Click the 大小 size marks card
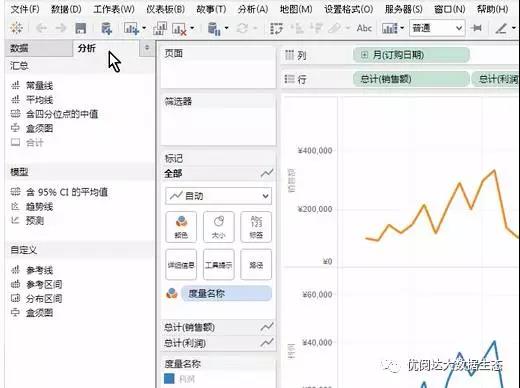The image size is (520, 388). 219,227
